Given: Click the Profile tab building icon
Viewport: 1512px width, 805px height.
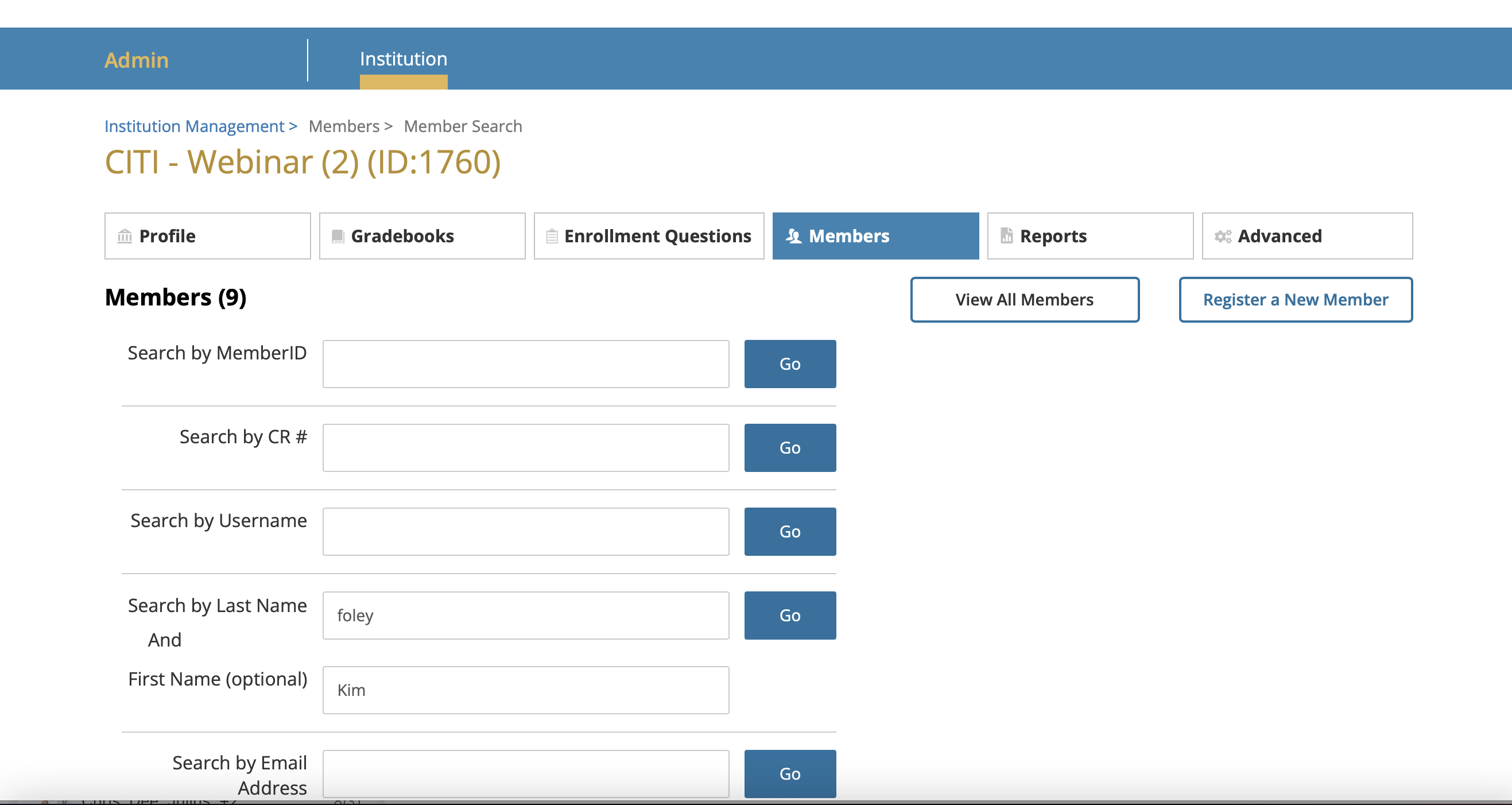Looking at the screenshot, I should coord(125,236).
